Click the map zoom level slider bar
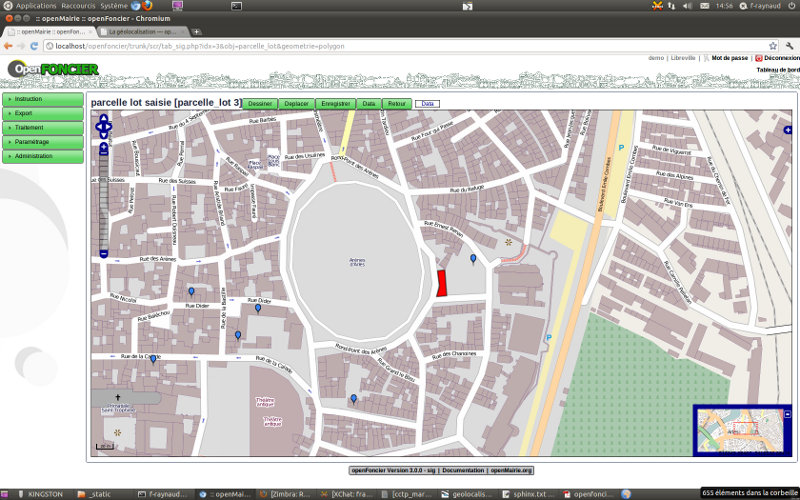The width and height of the screenshot is (800, 500). [x=103, y=200]
